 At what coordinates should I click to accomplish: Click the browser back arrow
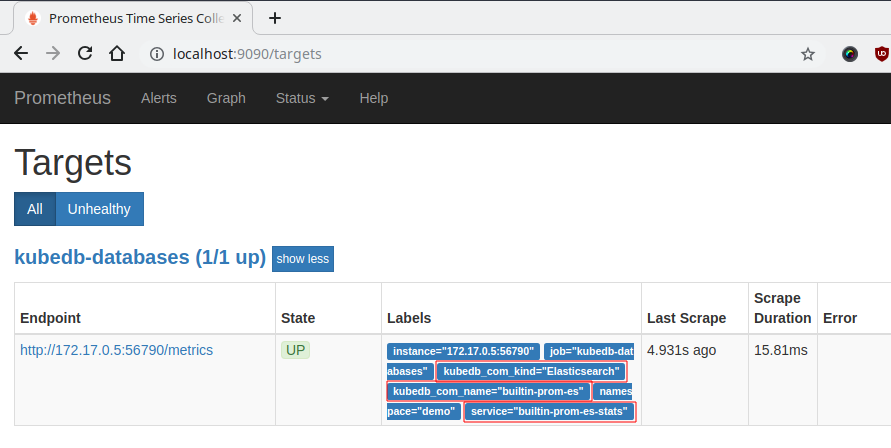pyautogui.click(x=21, y=54)
